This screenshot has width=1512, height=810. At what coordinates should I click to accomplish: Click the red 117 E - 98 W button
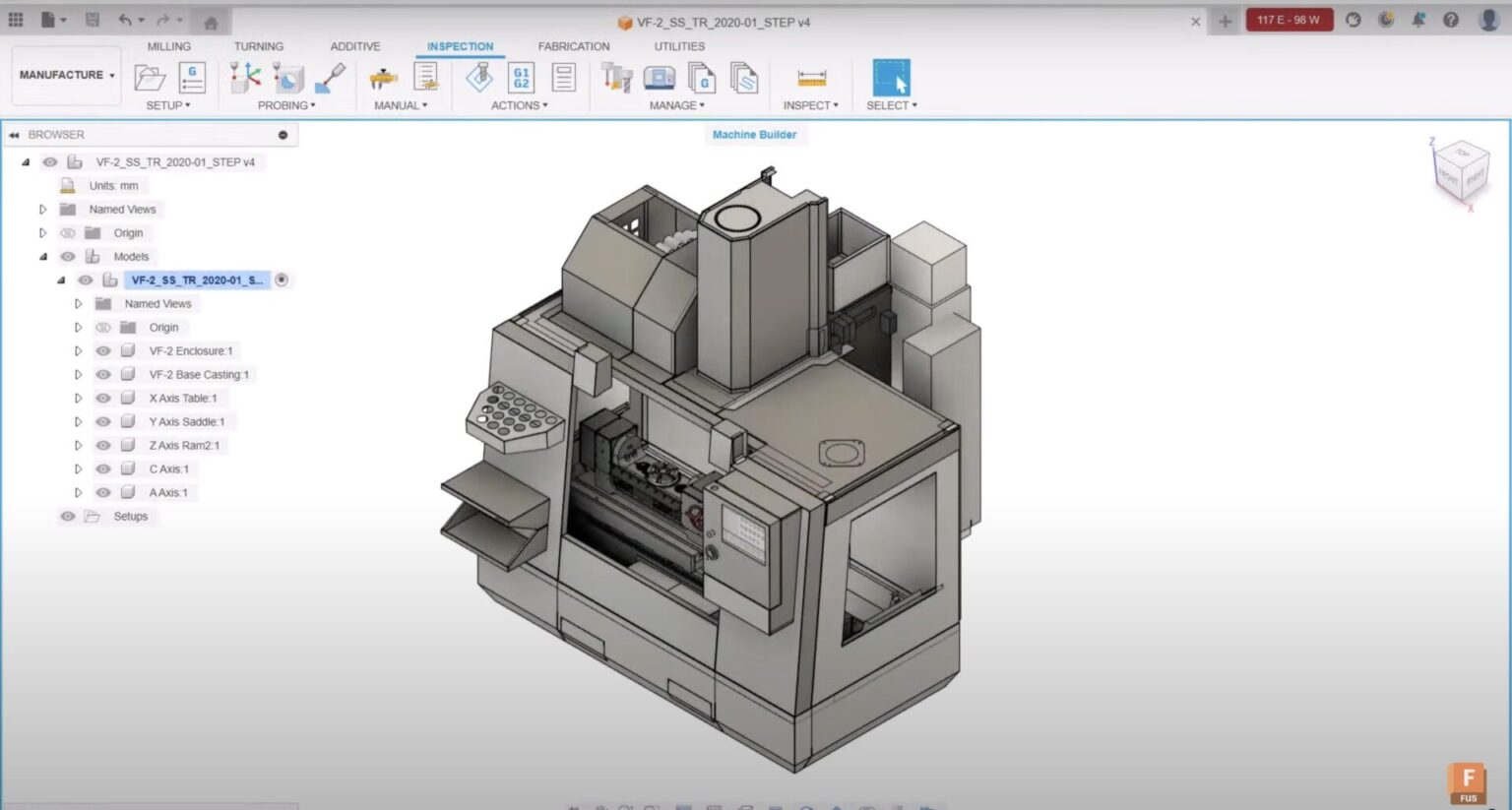(1289, 20)
